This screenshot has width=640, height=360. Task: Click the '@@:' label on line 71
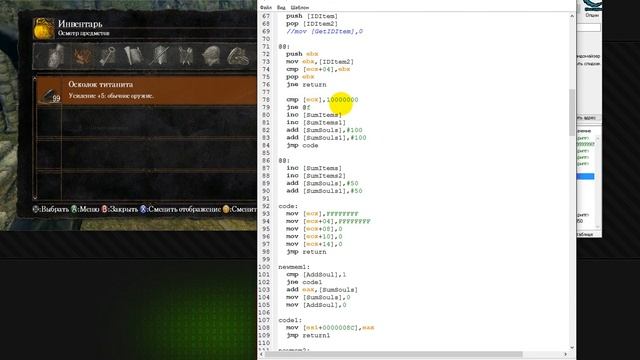pos(284,47)
